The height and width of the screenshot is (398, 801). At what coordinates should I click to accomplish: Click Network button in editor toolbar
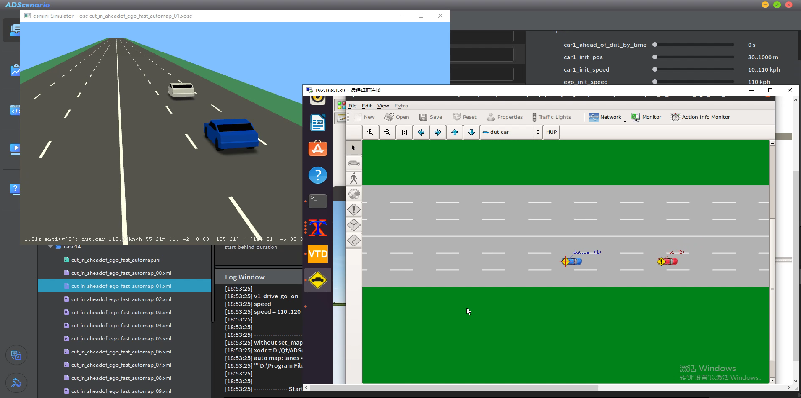click(605, 117)
